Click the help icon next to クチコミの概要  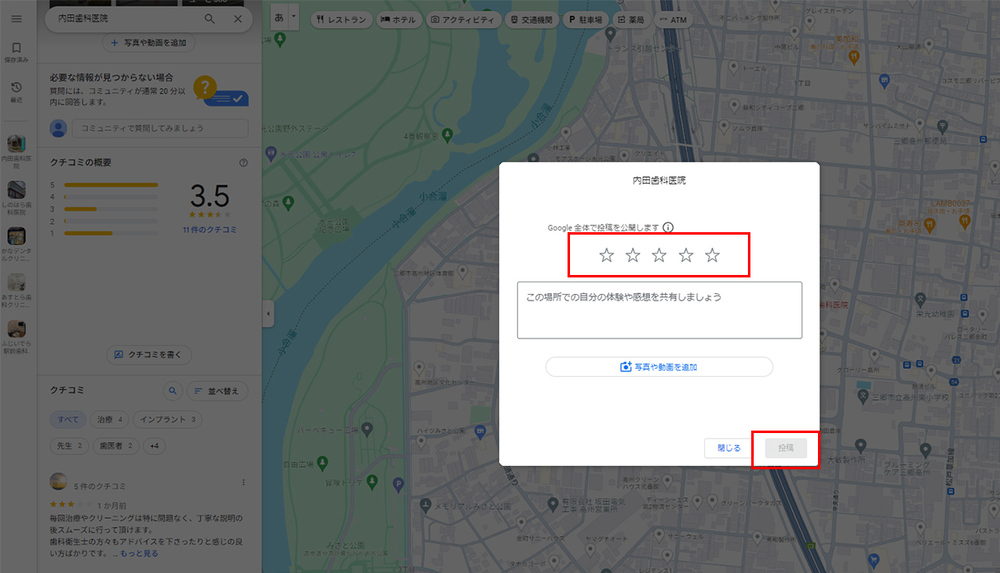click(x=243, y=163)
